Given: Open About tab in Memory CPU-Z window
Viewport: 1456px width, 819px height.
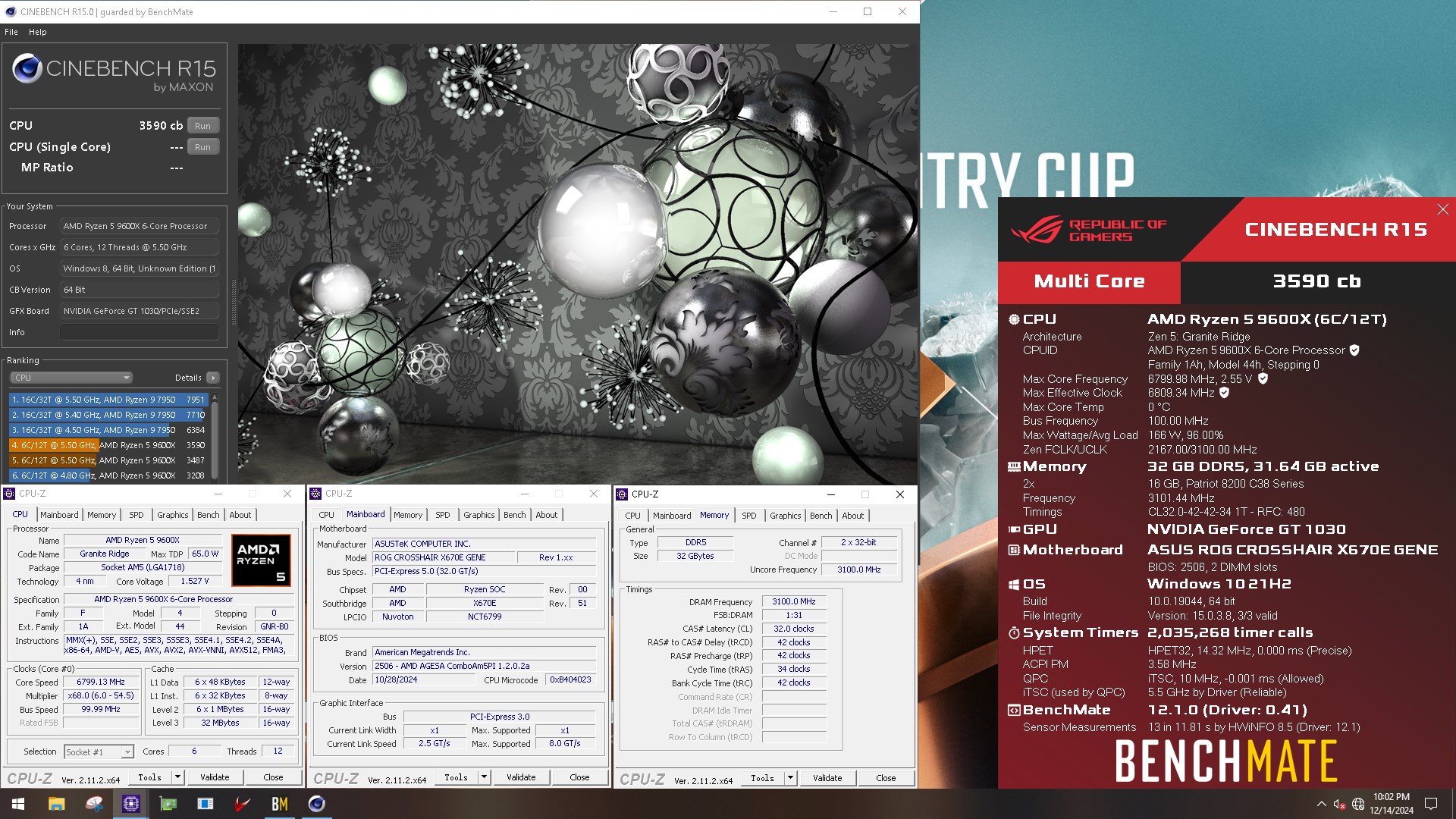Looking at the screenshot, I should coord(853,516).
